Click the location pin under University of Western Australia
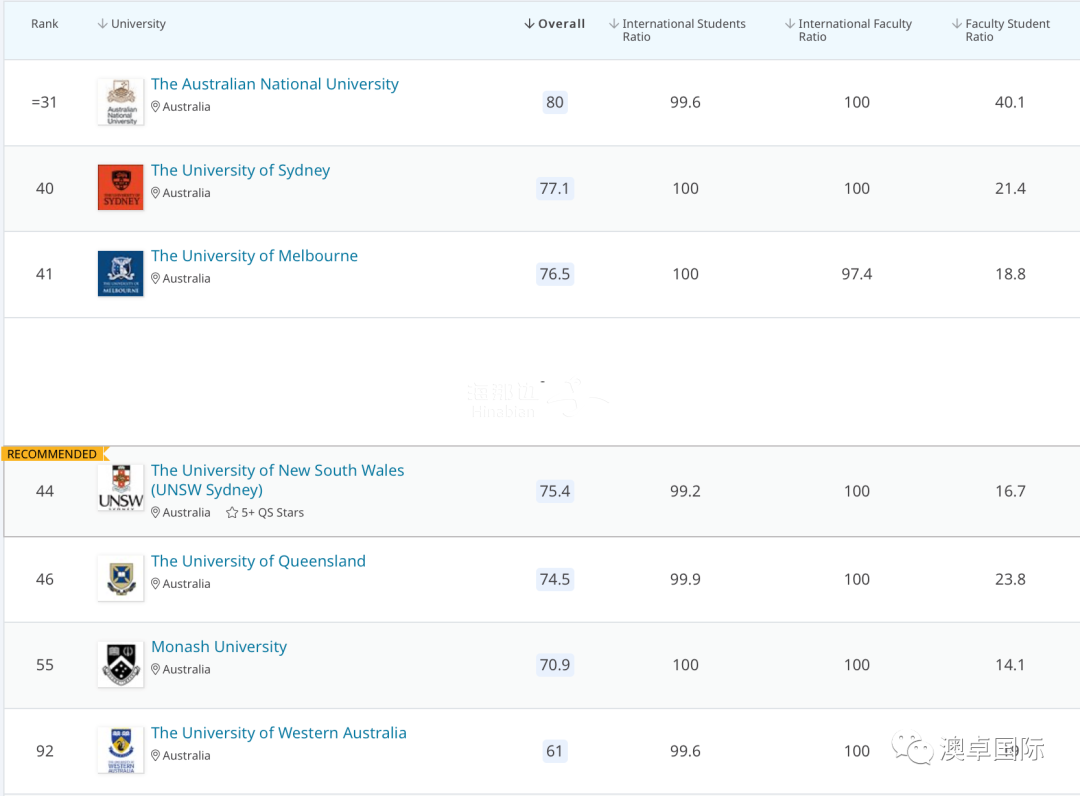 point(156,755)
